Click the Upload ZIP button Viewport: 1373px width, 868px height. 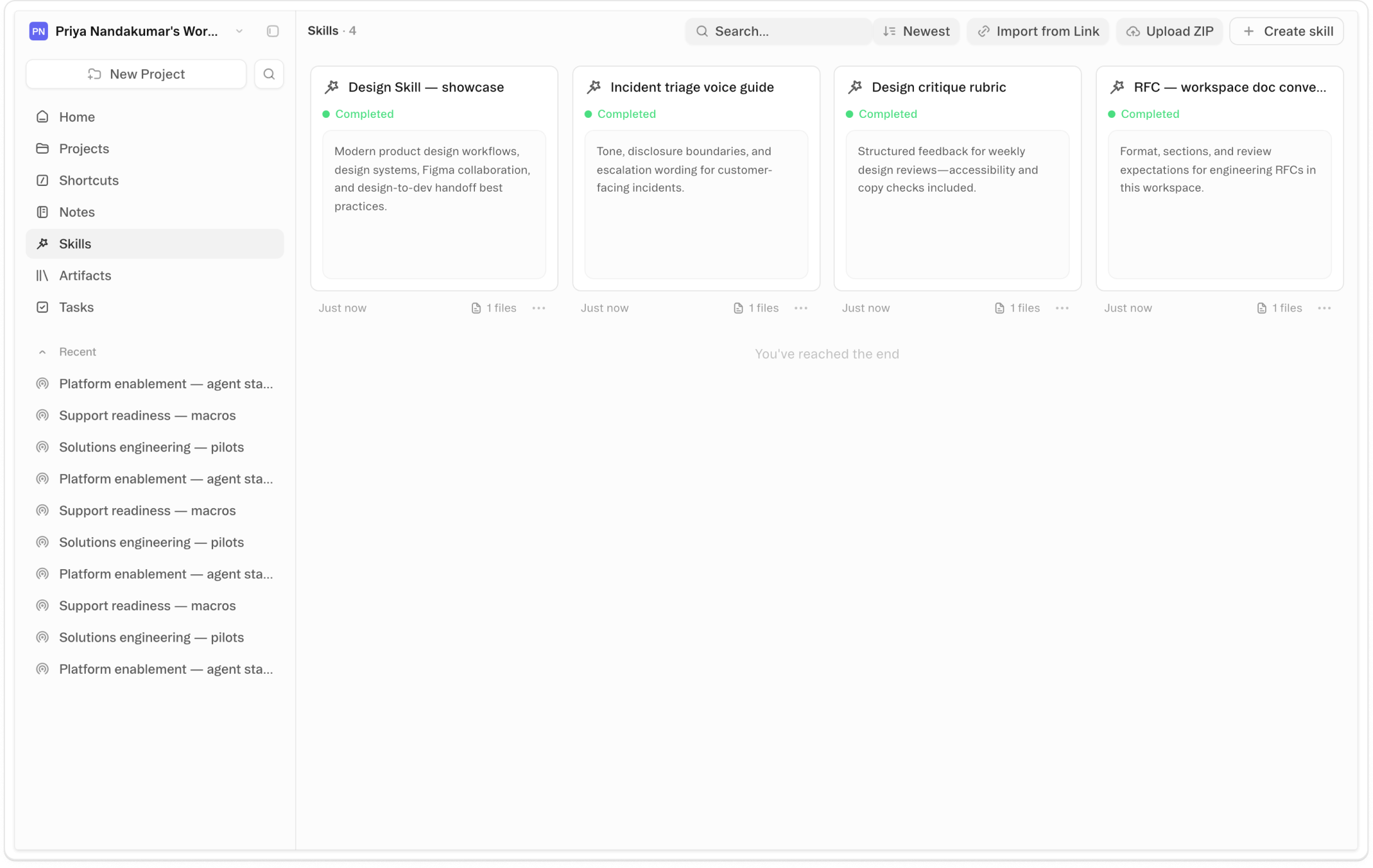(x=1170, y=32)
